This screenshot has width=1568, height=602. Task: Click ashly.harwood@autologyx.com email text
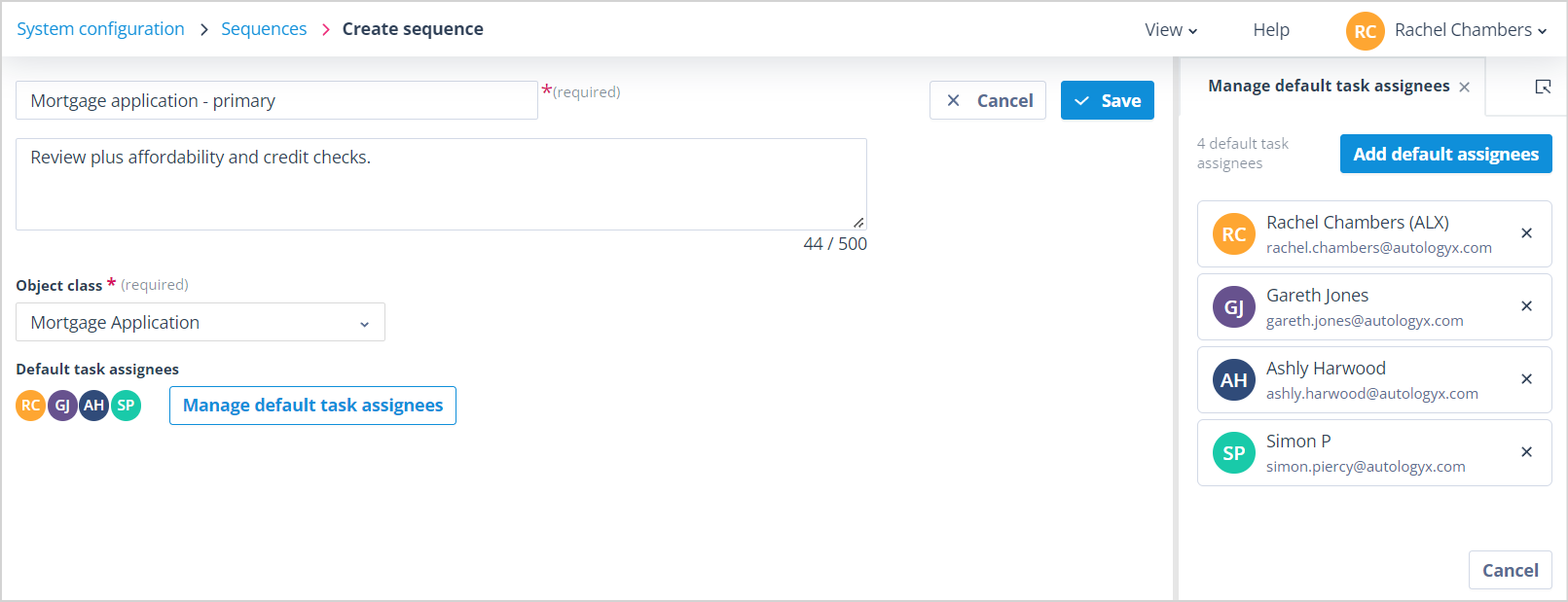[x=1371, y=394]
